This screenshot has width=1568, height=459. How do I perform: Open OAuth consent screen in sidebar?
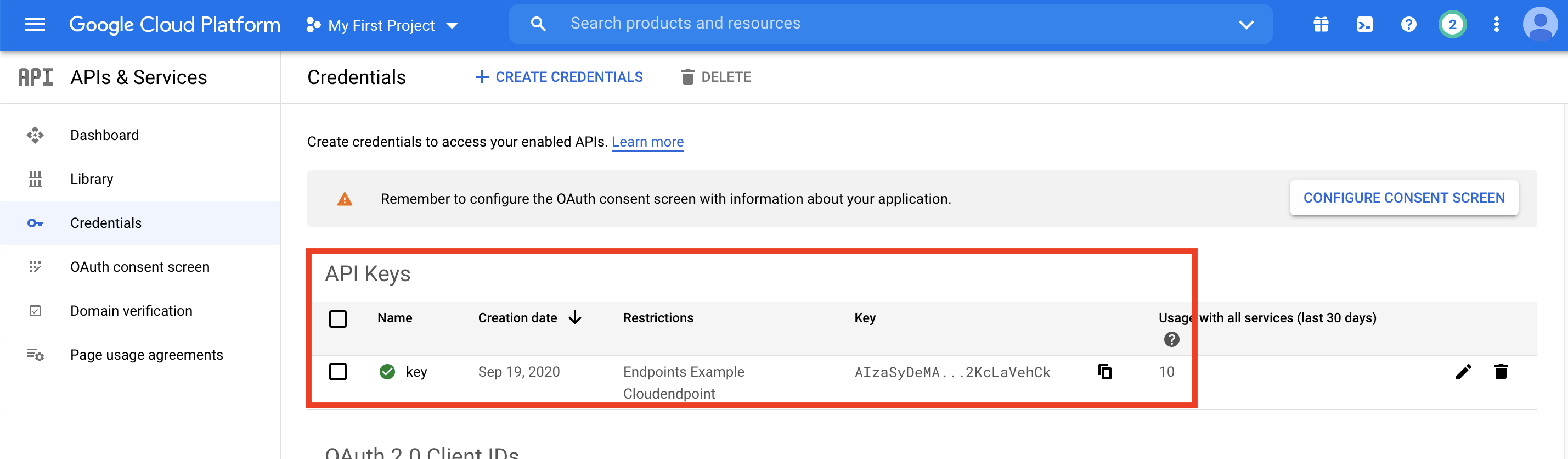(x=140, y=267)
